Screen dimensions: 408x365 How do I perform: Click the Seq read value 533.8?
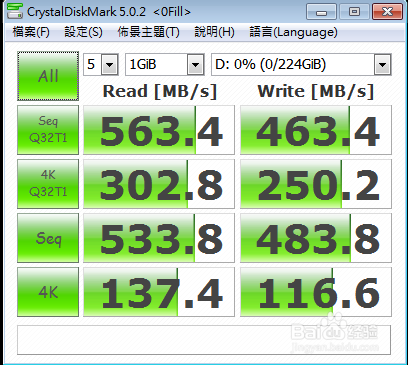(x=159, y=238)
